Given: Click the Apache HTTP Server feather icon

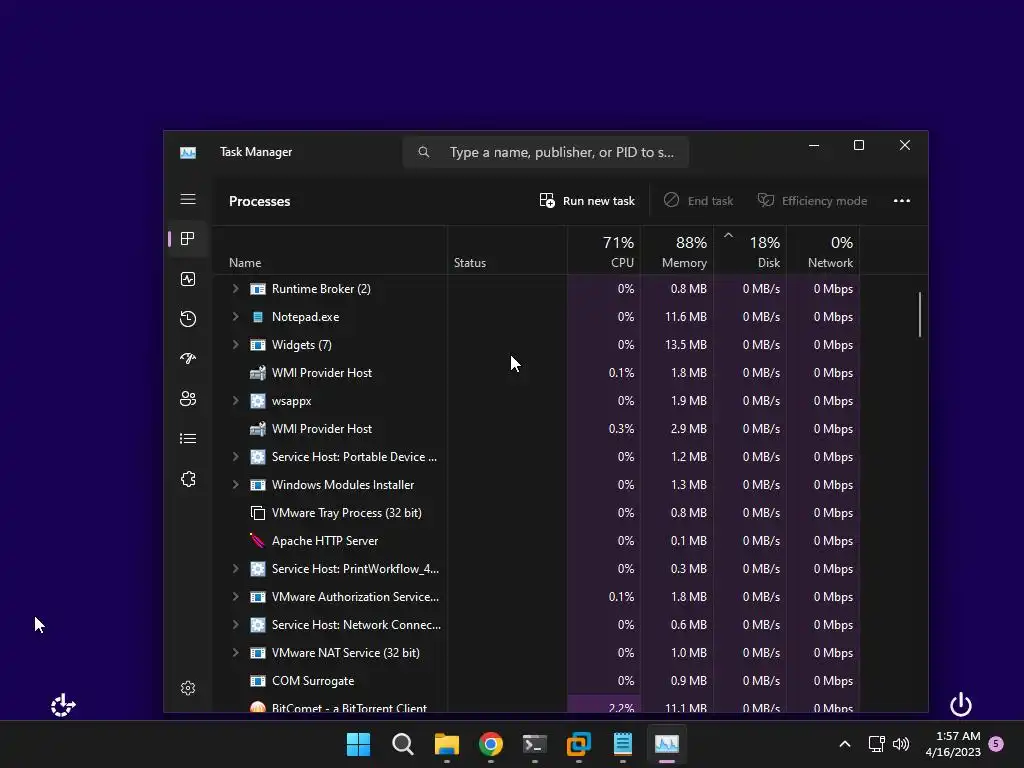Looking at the screenshot, I should [x=258, y=541].
